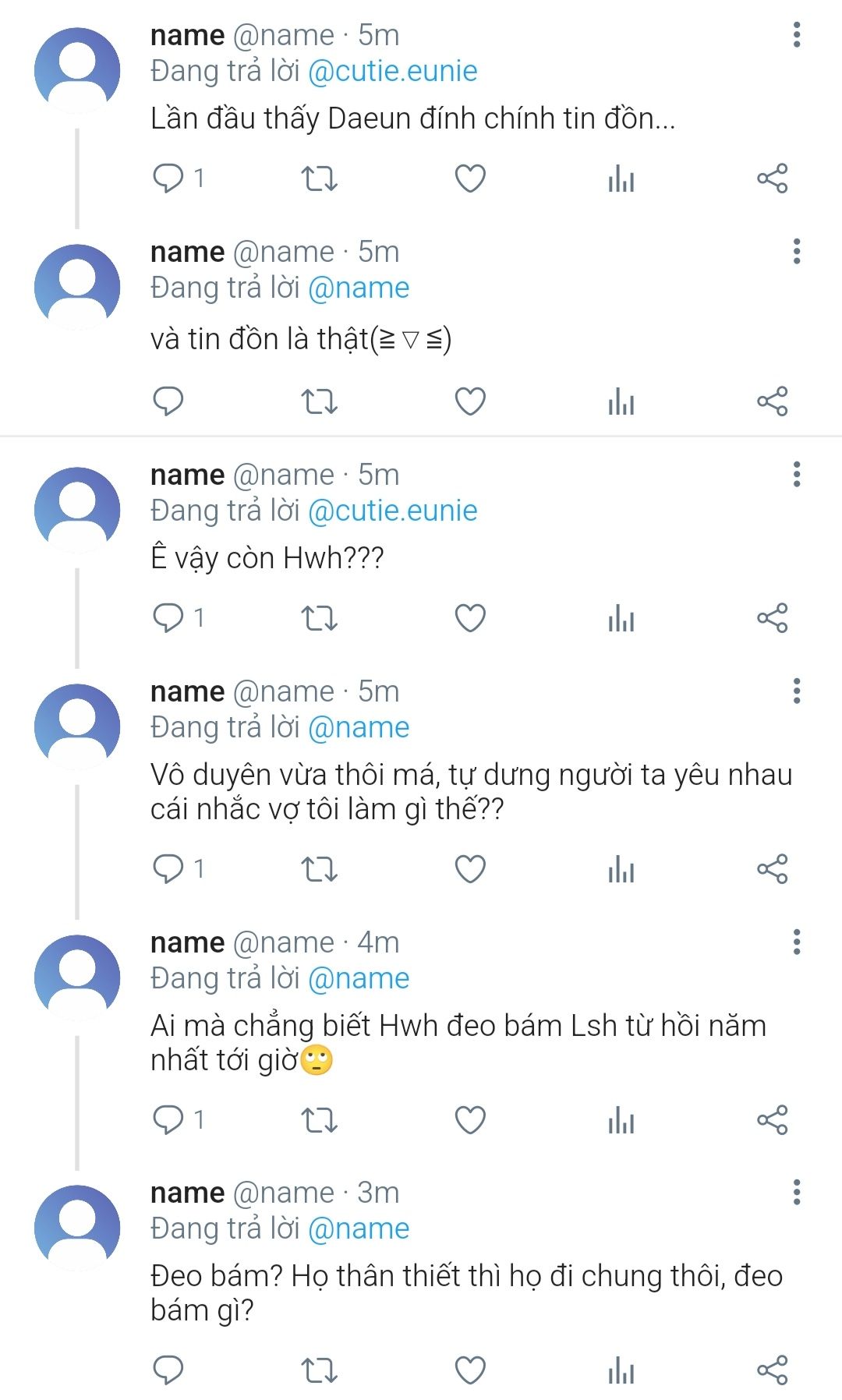The image size is (842, 1400).
Task: Open profile avatar of "Ê vậy còn Hwh???" author
Action: (77, 510)
